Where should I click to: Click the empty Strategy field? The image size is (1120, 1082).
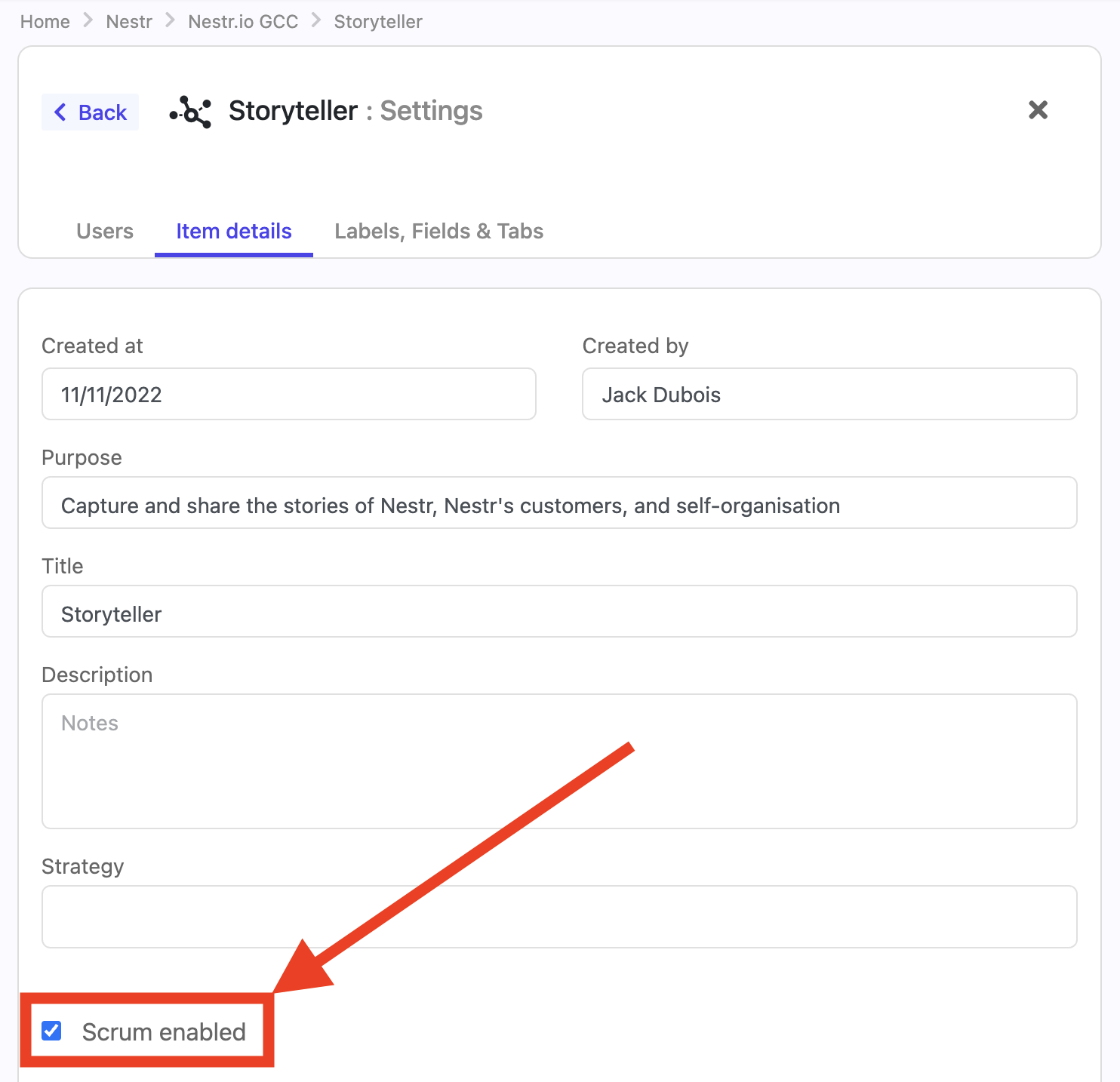559,917
